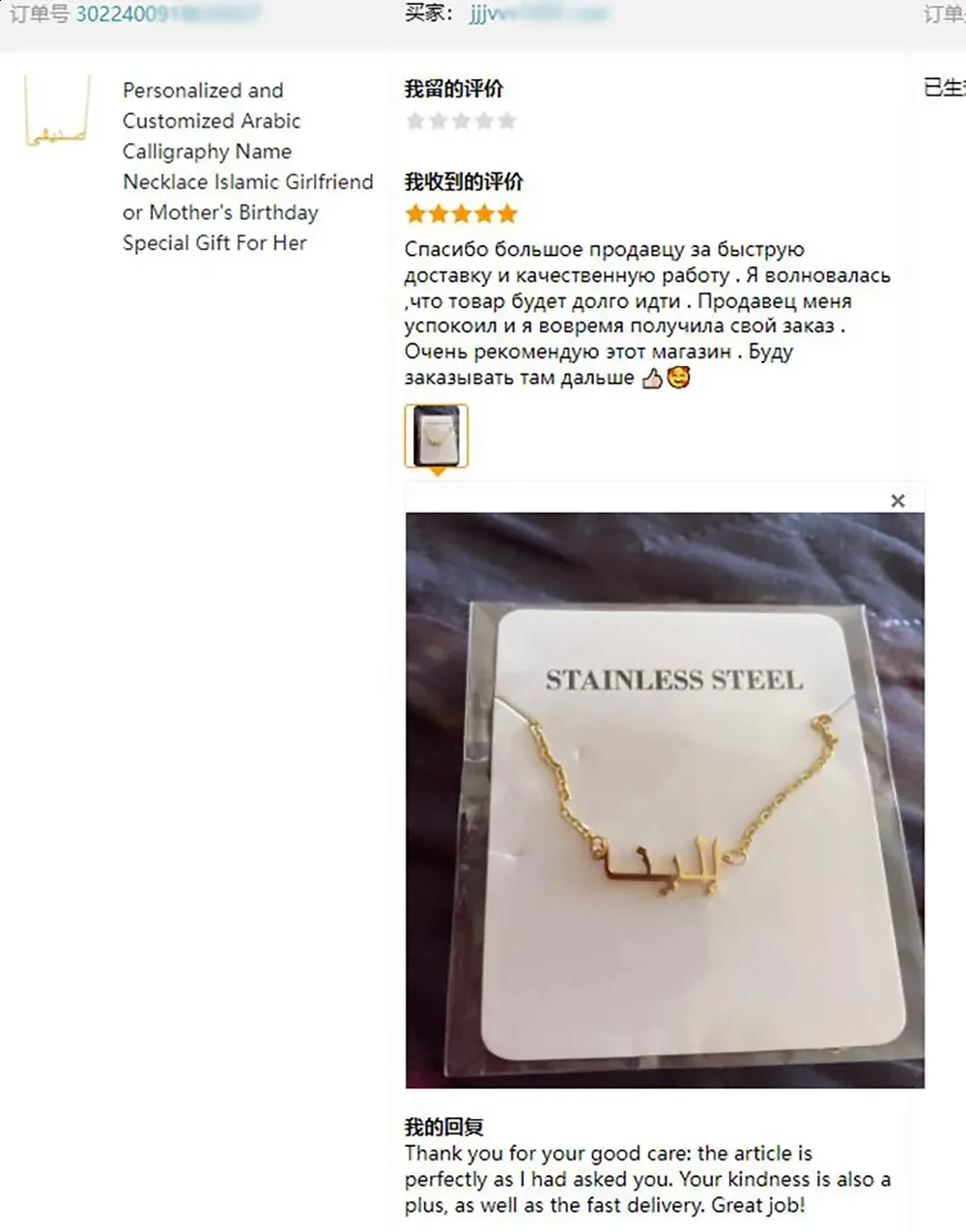Click the 我的回复 reply heading
Image resolution: width=966 pixels, height=1232 pixels.
[x=443, y=1127]
